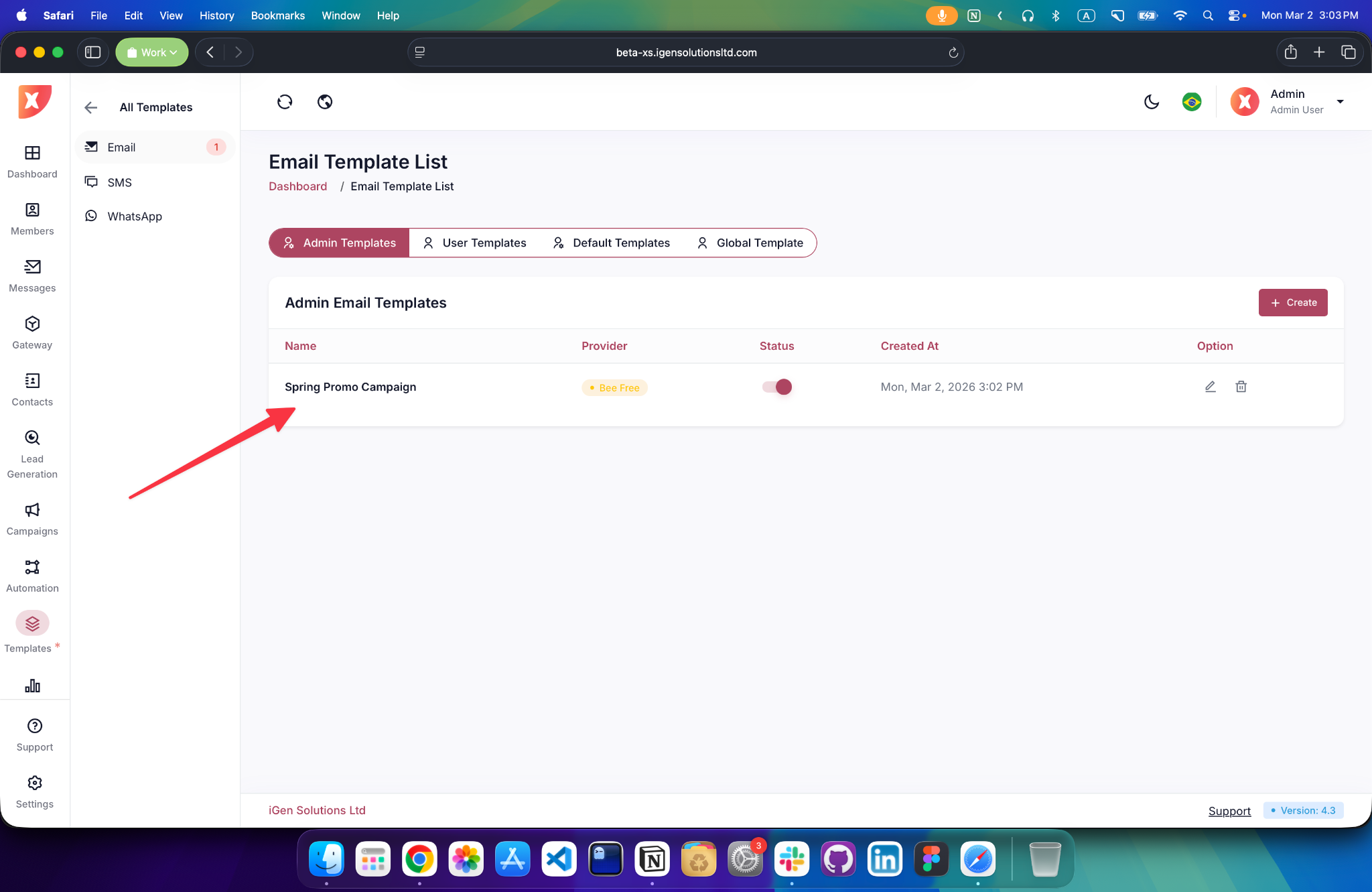Expand the Admin user dropdown arrow
1372x892 pixels.
[1340, 102]
